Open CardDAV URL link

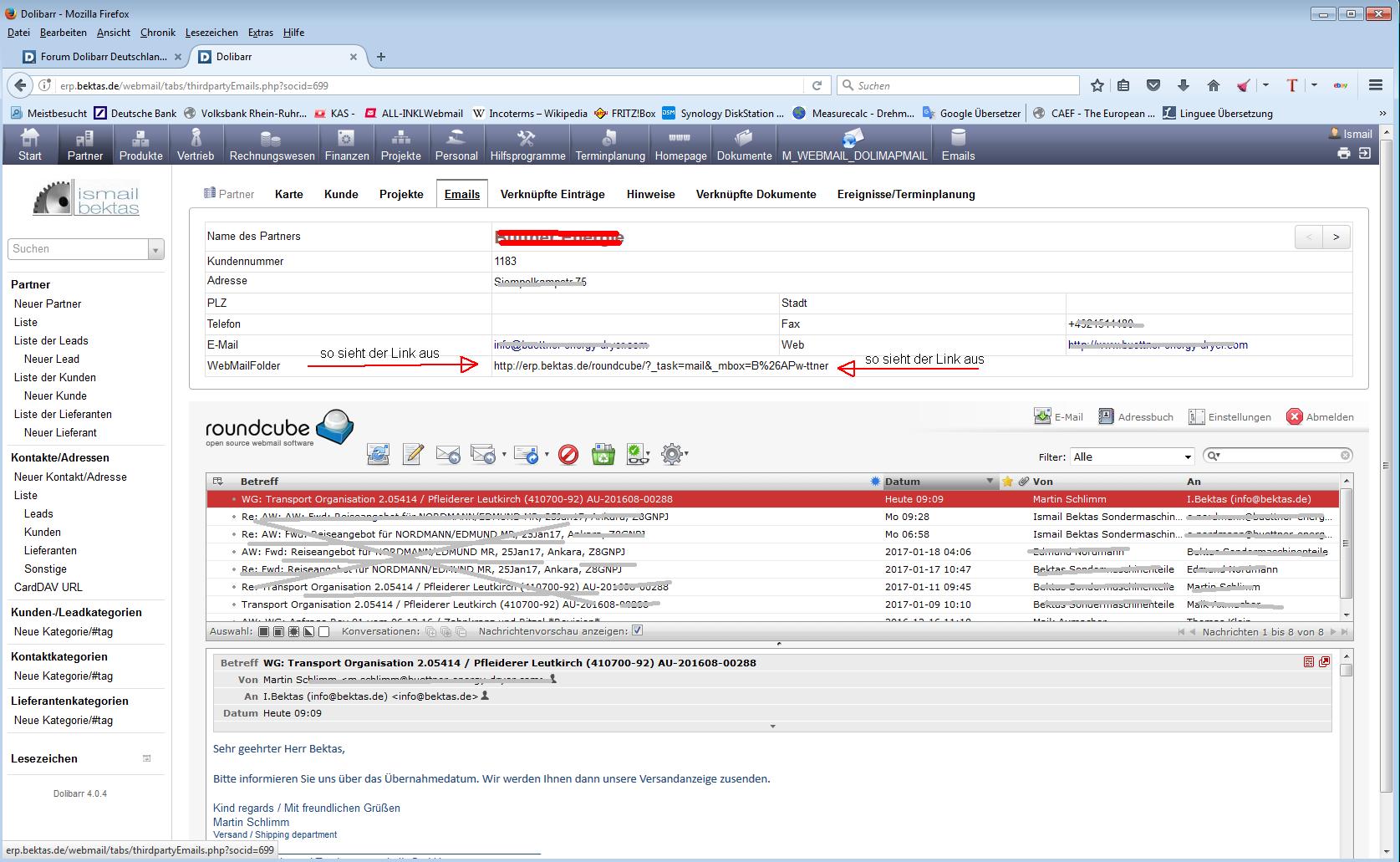pos(48,587)
